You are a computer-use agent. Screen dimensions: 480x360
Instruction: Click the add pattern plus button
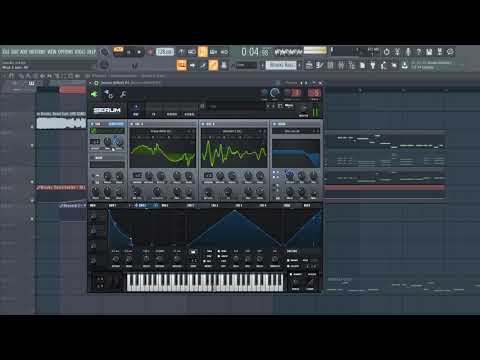[x=300, y=65]
